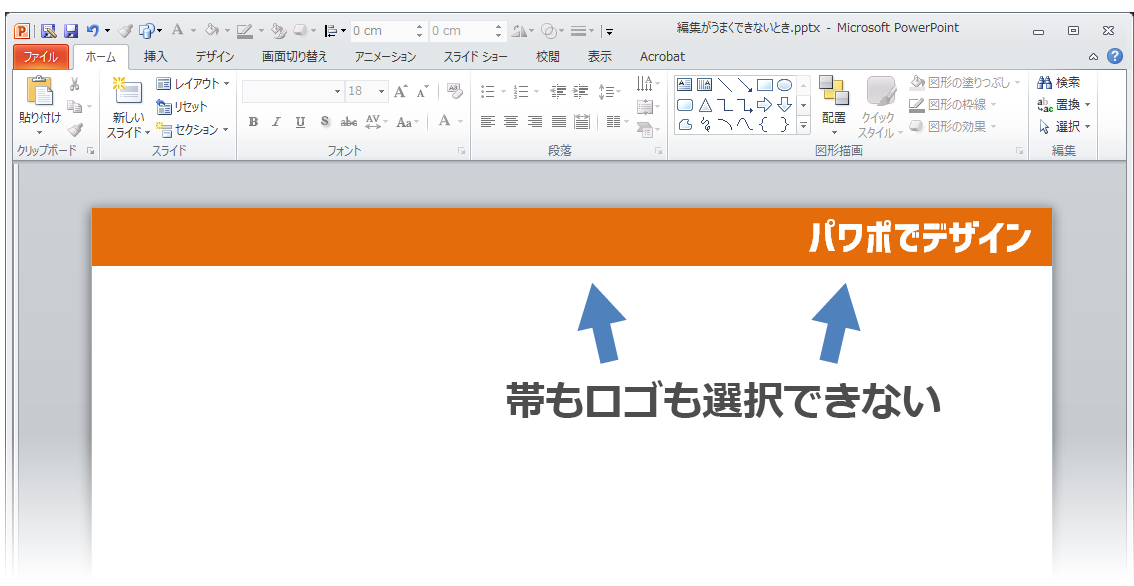
Task: Open Quick Styles (クイックスタイル) button
Action: 880,107
